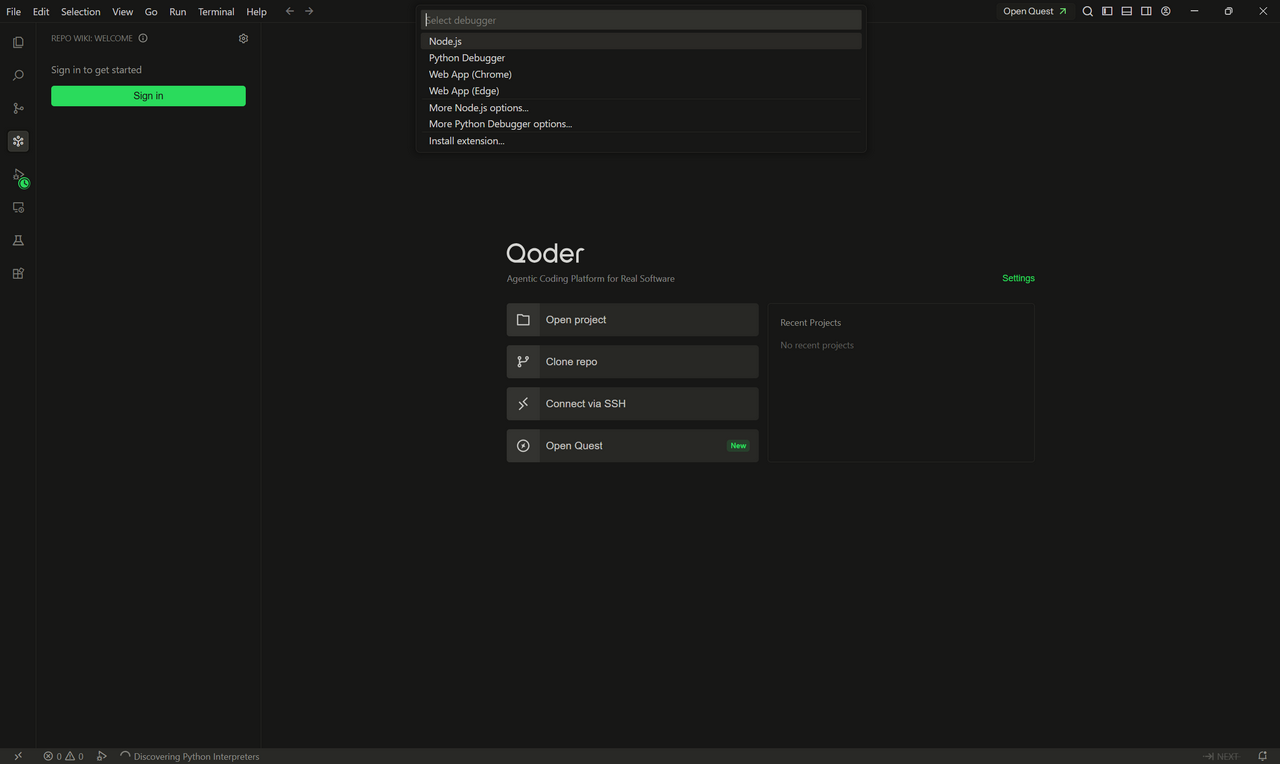Viewport: 1280px width, 764px height.
Task: Click Open project on welcome page
Action: click(x=632, y=320)
